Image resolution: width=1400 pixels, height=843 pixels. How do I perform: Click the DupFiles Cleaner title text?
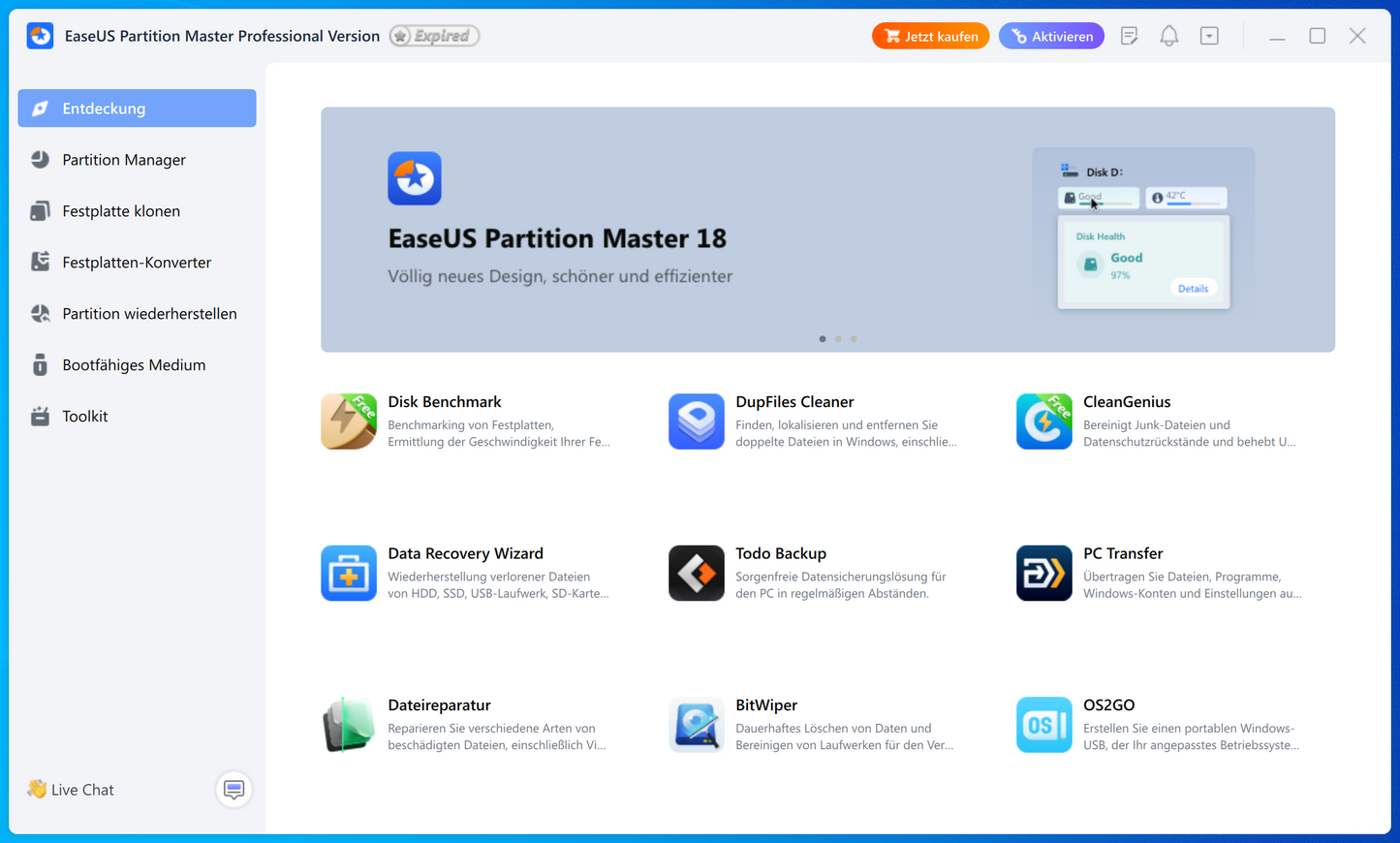tap(794, 402)
